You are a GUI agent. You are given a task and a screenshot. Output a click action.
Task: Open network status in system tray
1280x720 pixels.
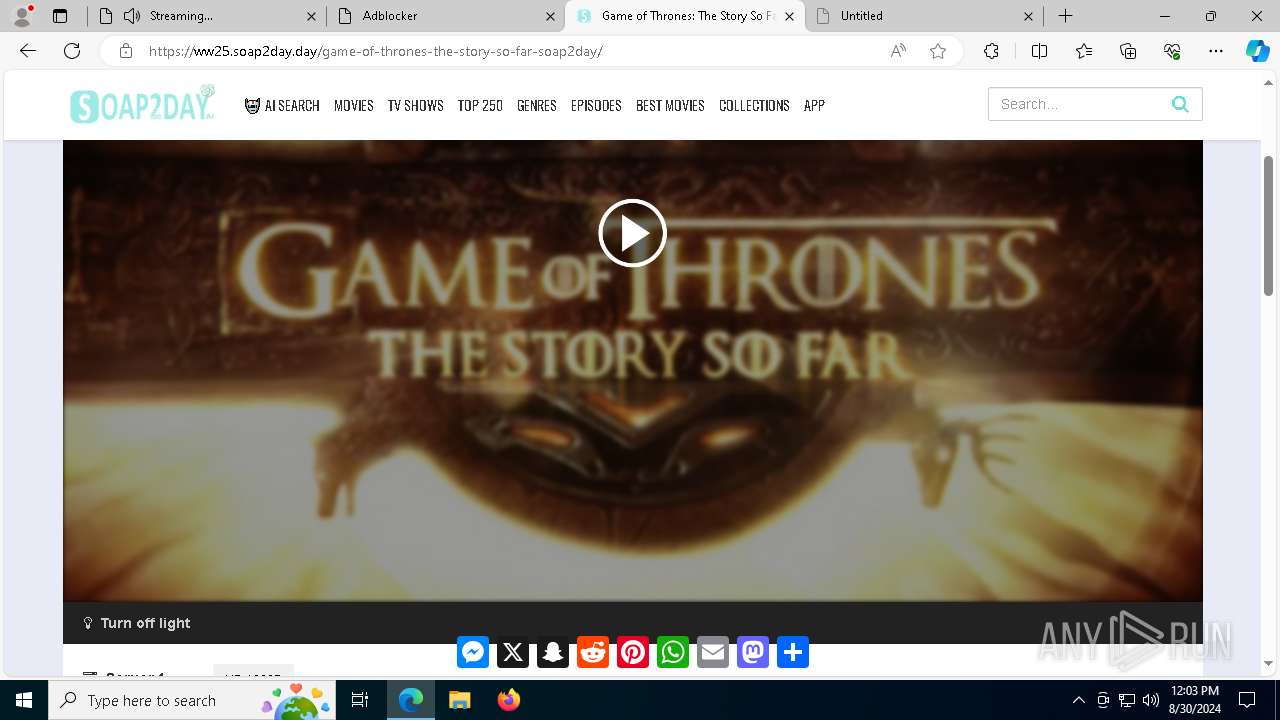(1127, 700)
